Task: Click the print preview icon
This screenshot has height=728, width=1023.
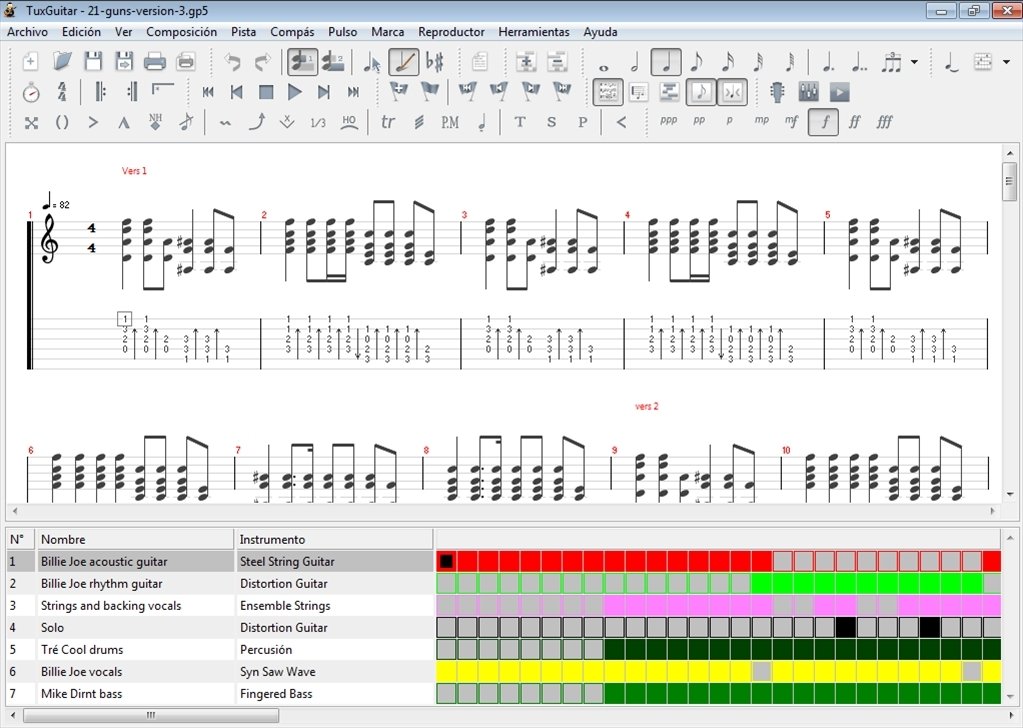Action: pyautogui.click(x=186, y=62)
